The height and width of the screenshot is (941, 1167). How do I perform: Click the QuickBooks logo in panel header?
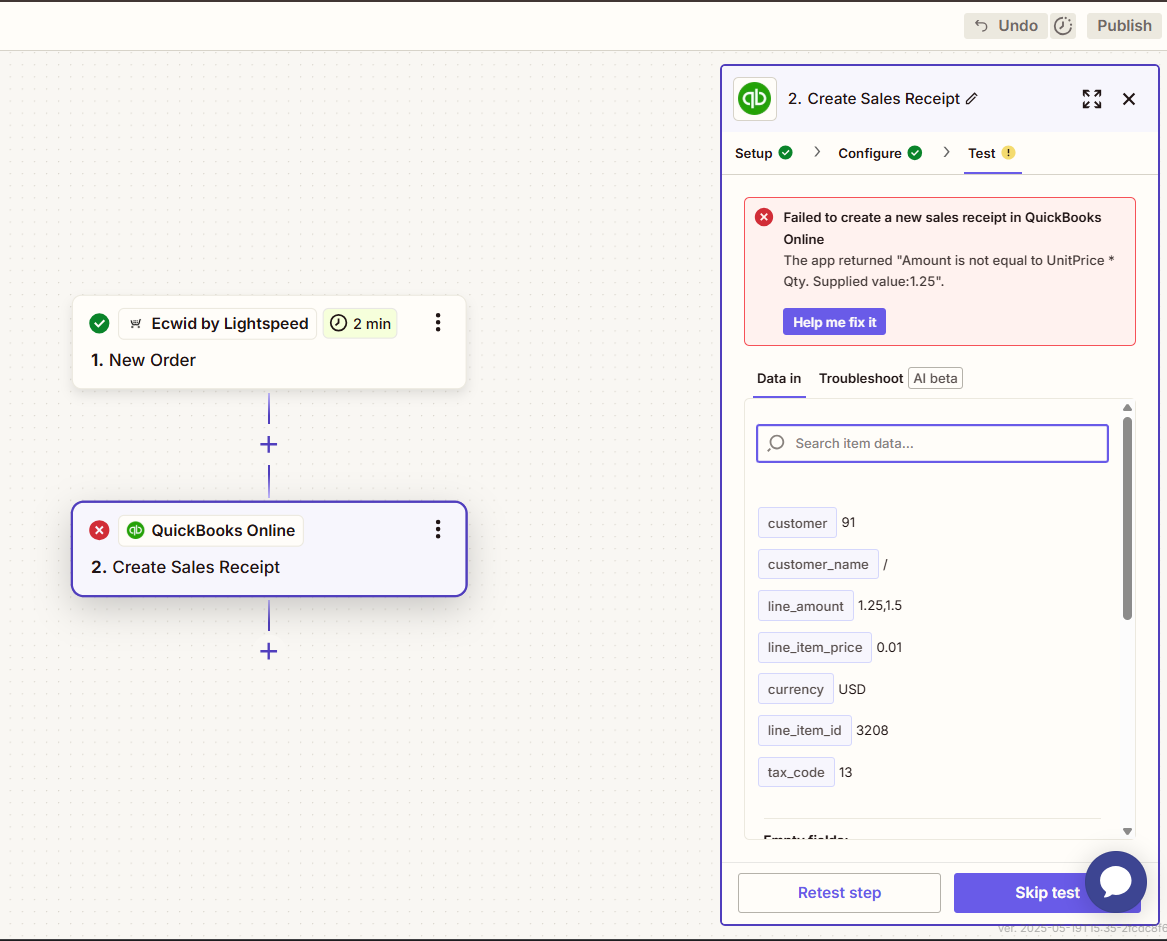755,99
